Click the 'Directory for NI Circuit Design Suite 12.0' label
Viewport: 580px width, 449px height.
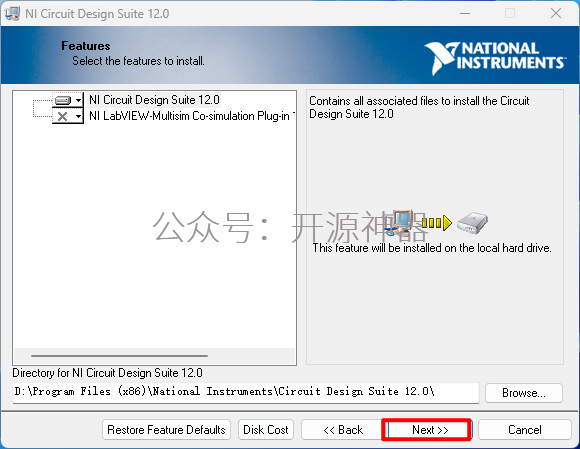107,373
